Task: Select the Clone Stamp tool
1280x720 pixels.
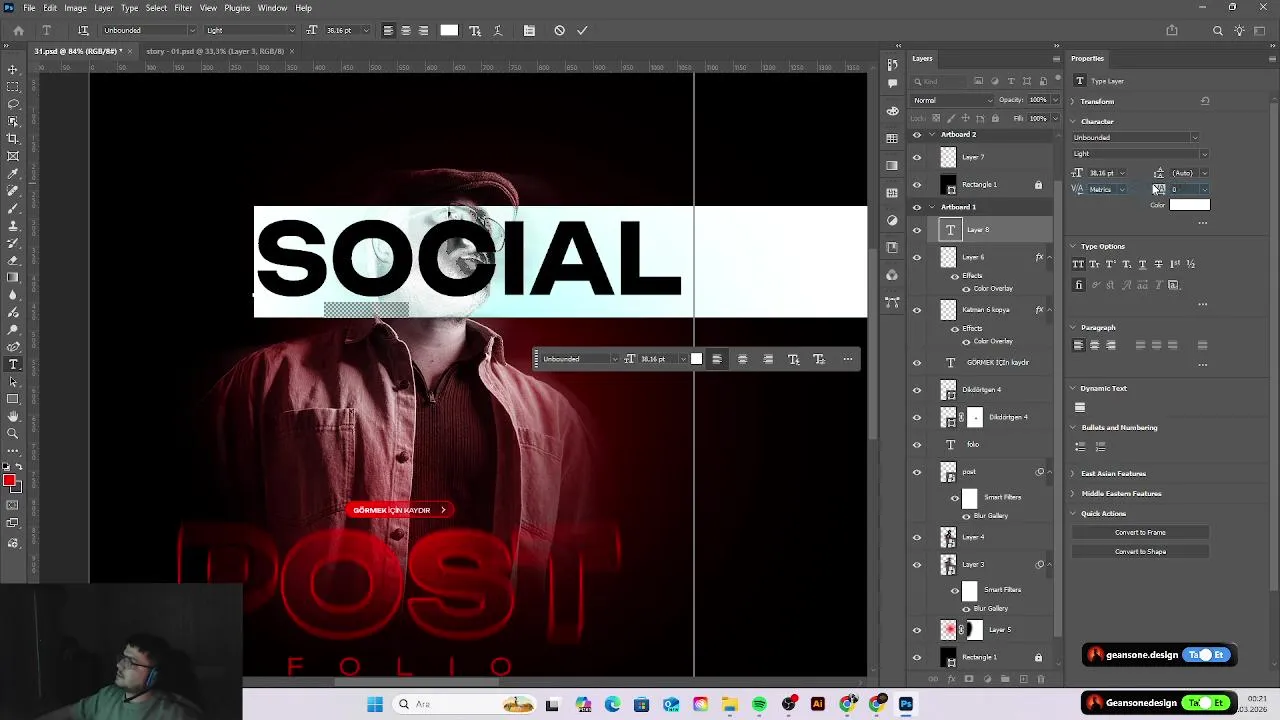Action: point(13,225)
